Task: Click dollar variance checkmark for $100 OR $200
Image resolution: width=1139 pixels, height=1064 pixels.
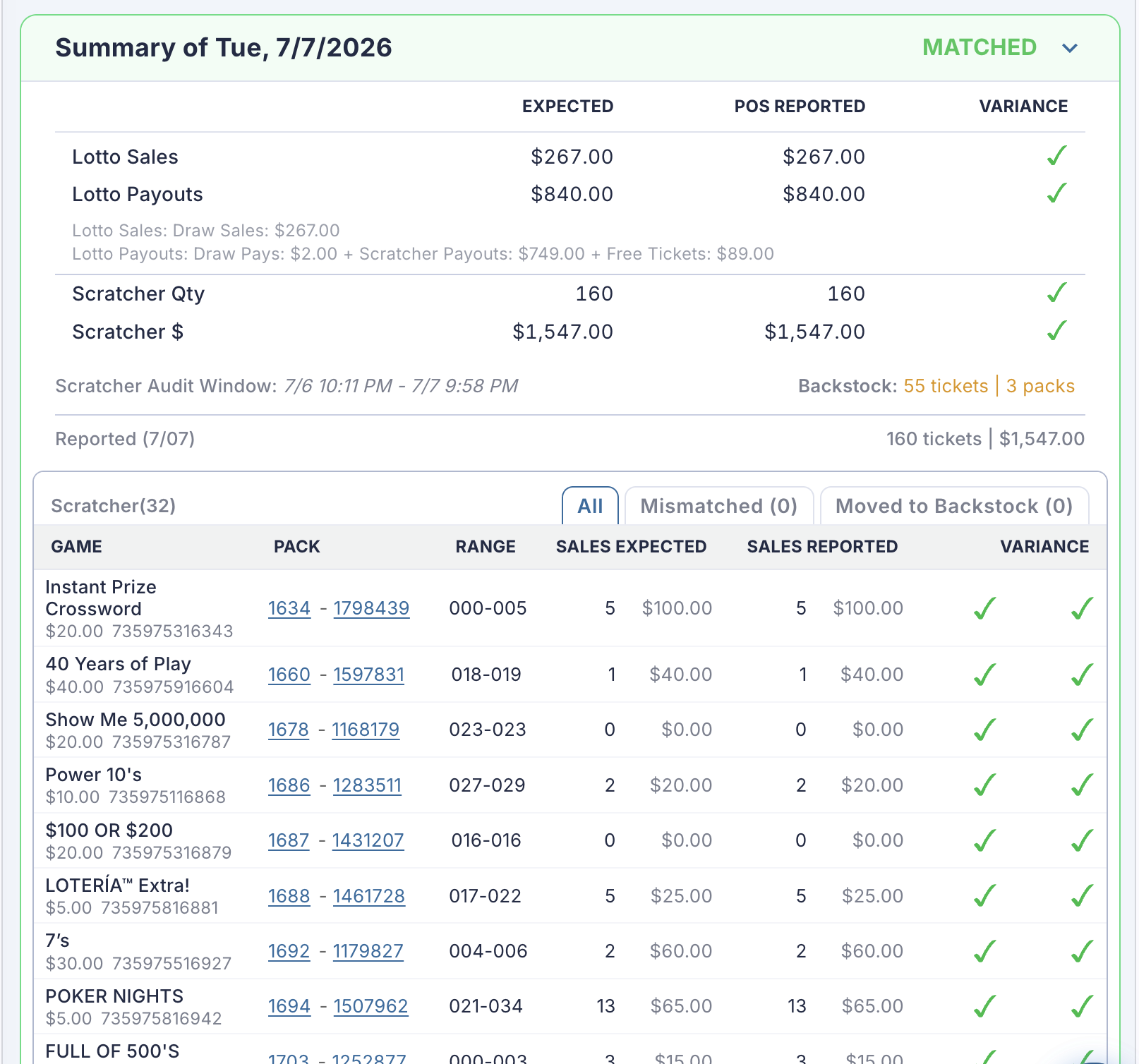Action: [x=1082, y=840]
